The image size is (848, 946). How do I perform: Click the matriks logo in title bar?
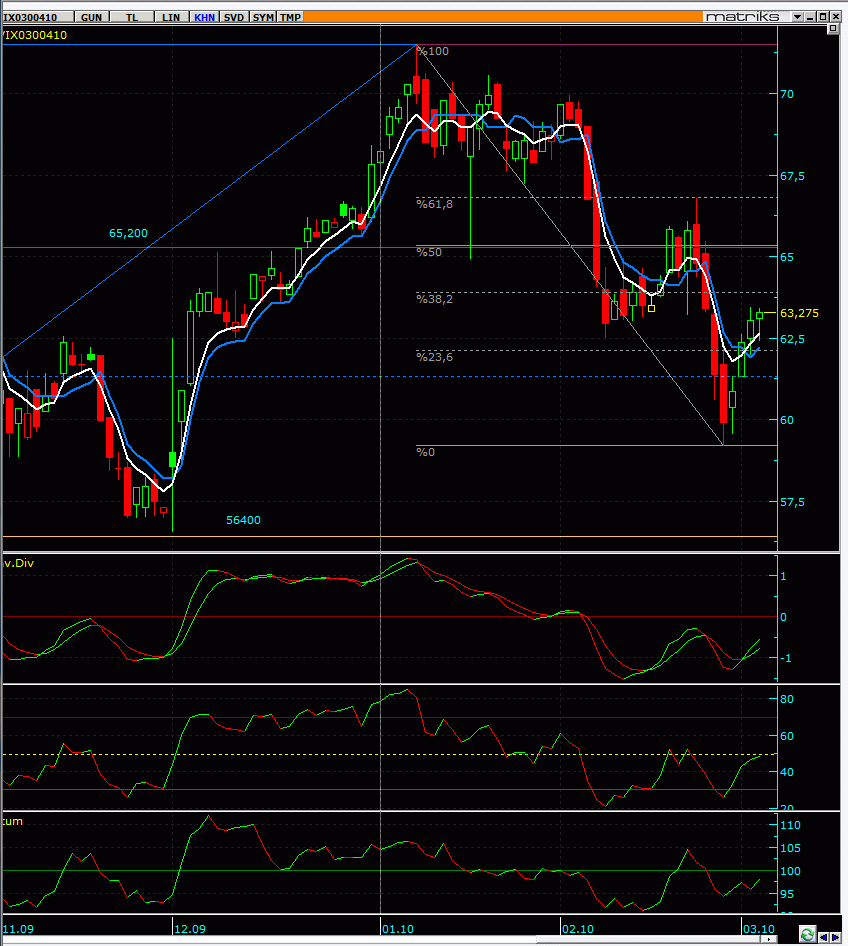[742, 17]
